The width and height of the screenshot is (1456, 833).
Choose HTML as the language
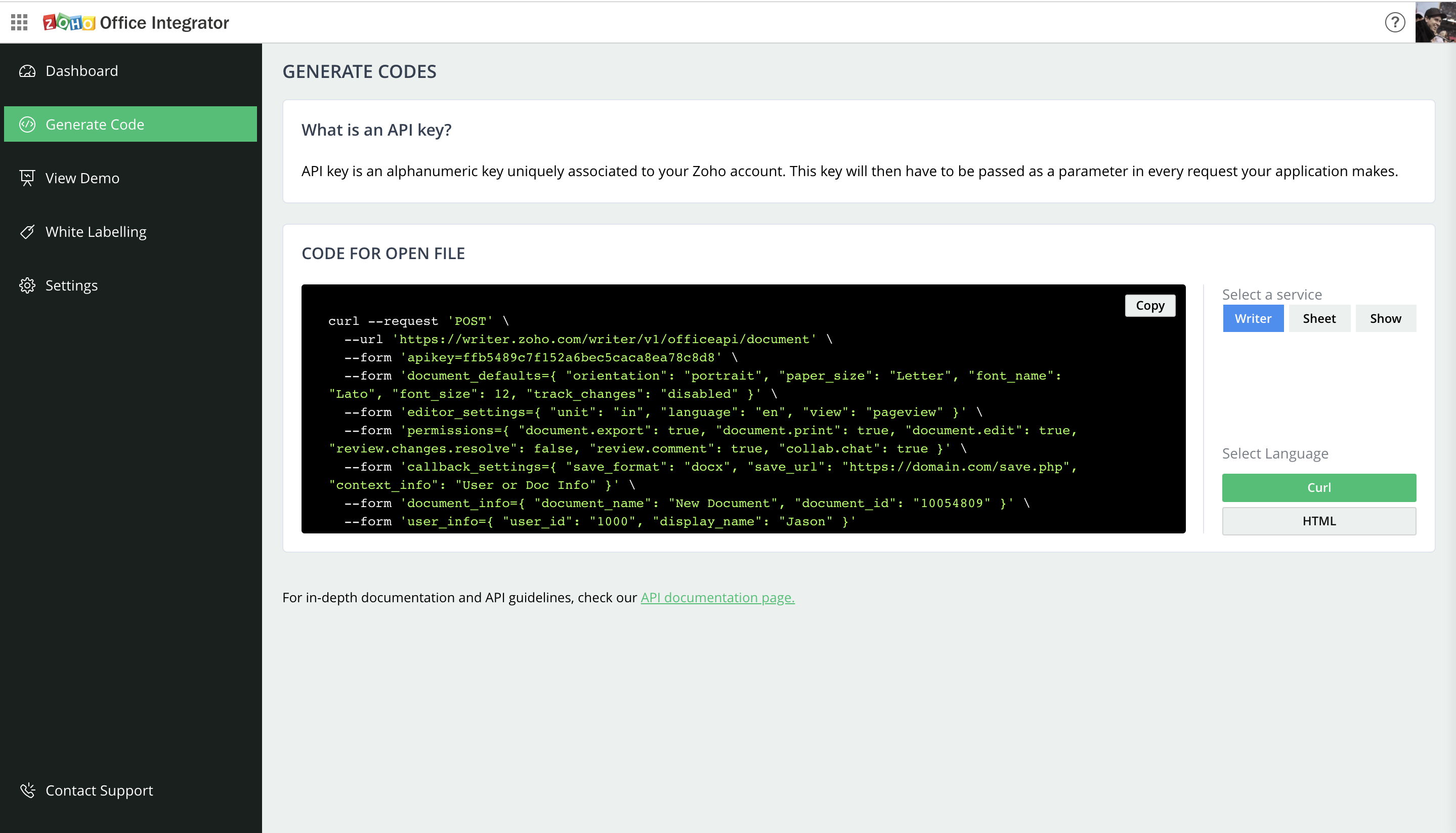pos(1319,521)
